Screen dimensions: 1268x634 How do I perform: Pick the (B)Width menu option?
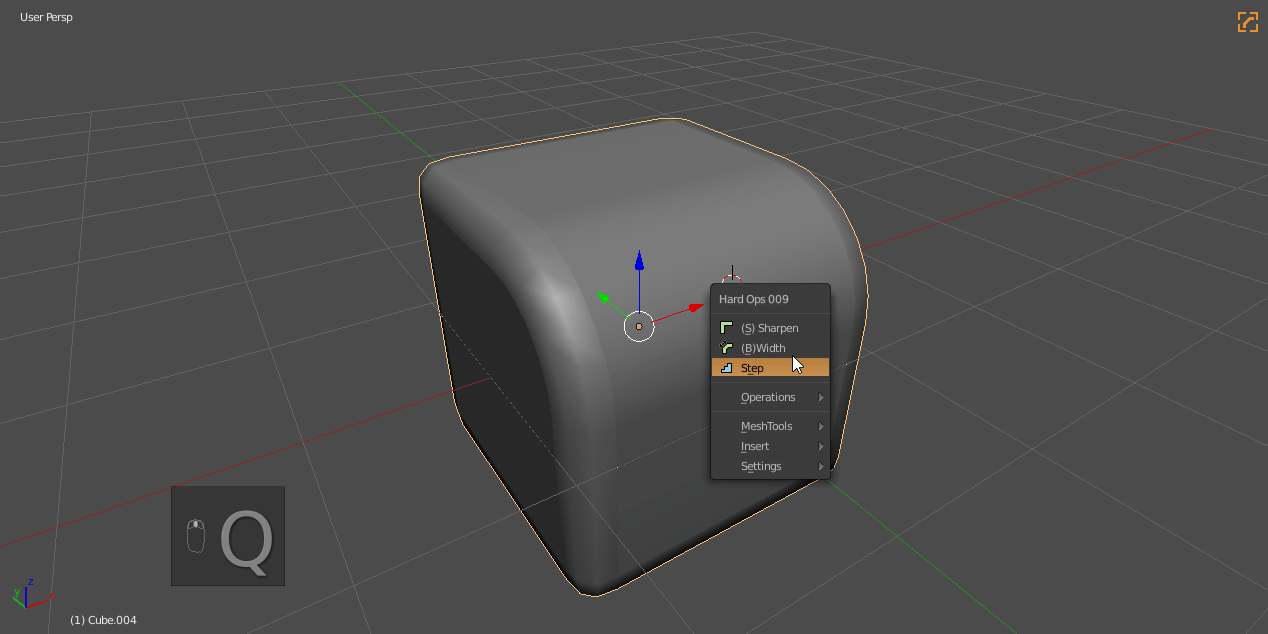pos(763,348)
